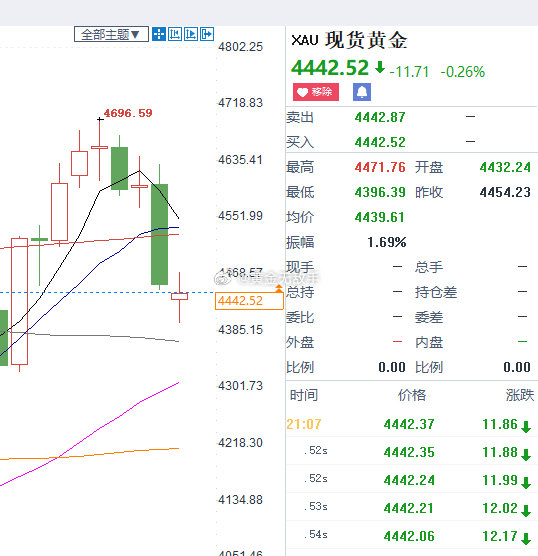This screenshot has height=556, width=538.
Task: Click the 最高 value 4471.76
Action: (x=380, y=167)
